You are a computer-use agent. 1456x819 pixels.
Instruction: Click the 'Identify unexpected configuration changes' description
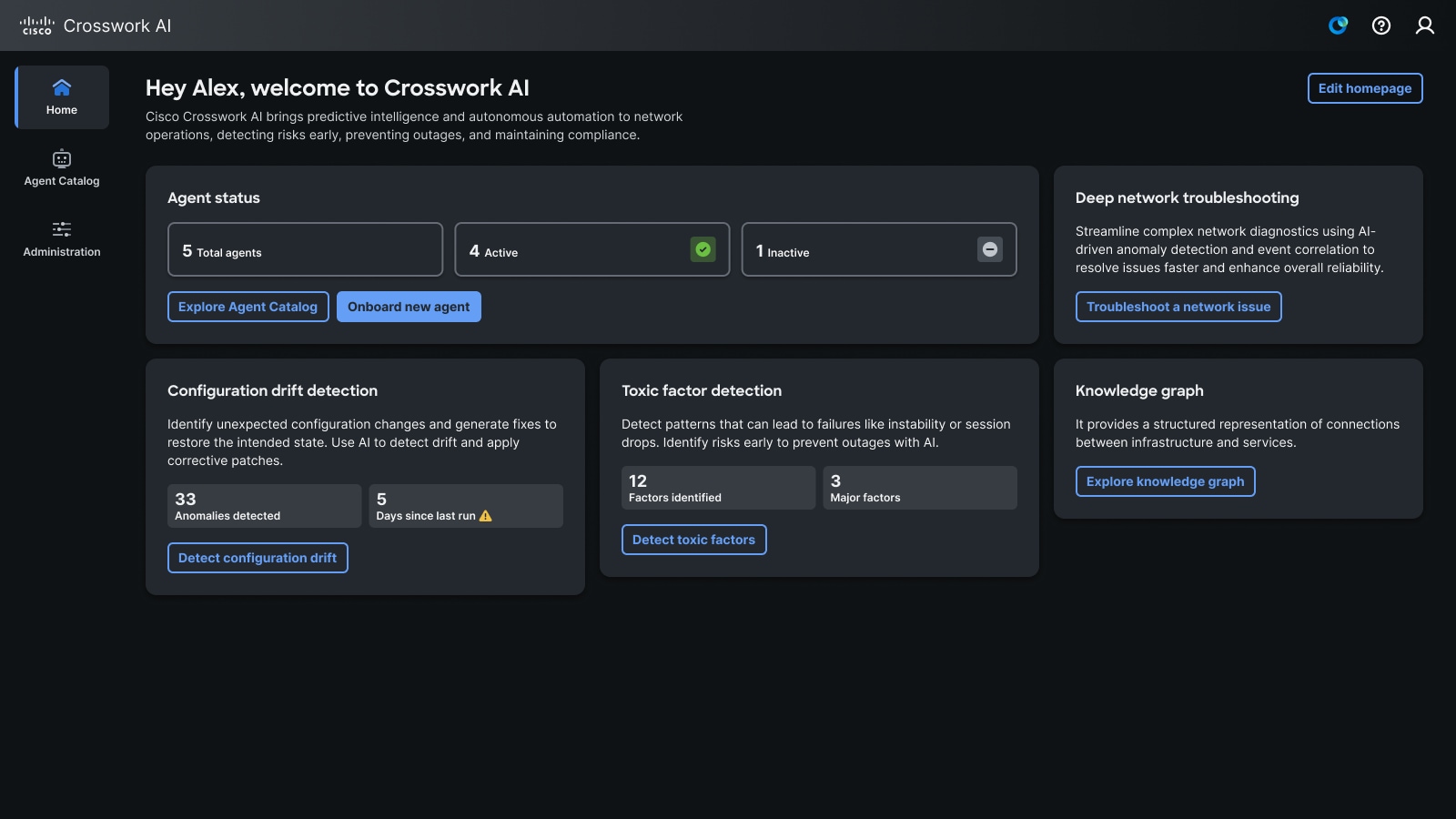[362, 442]
